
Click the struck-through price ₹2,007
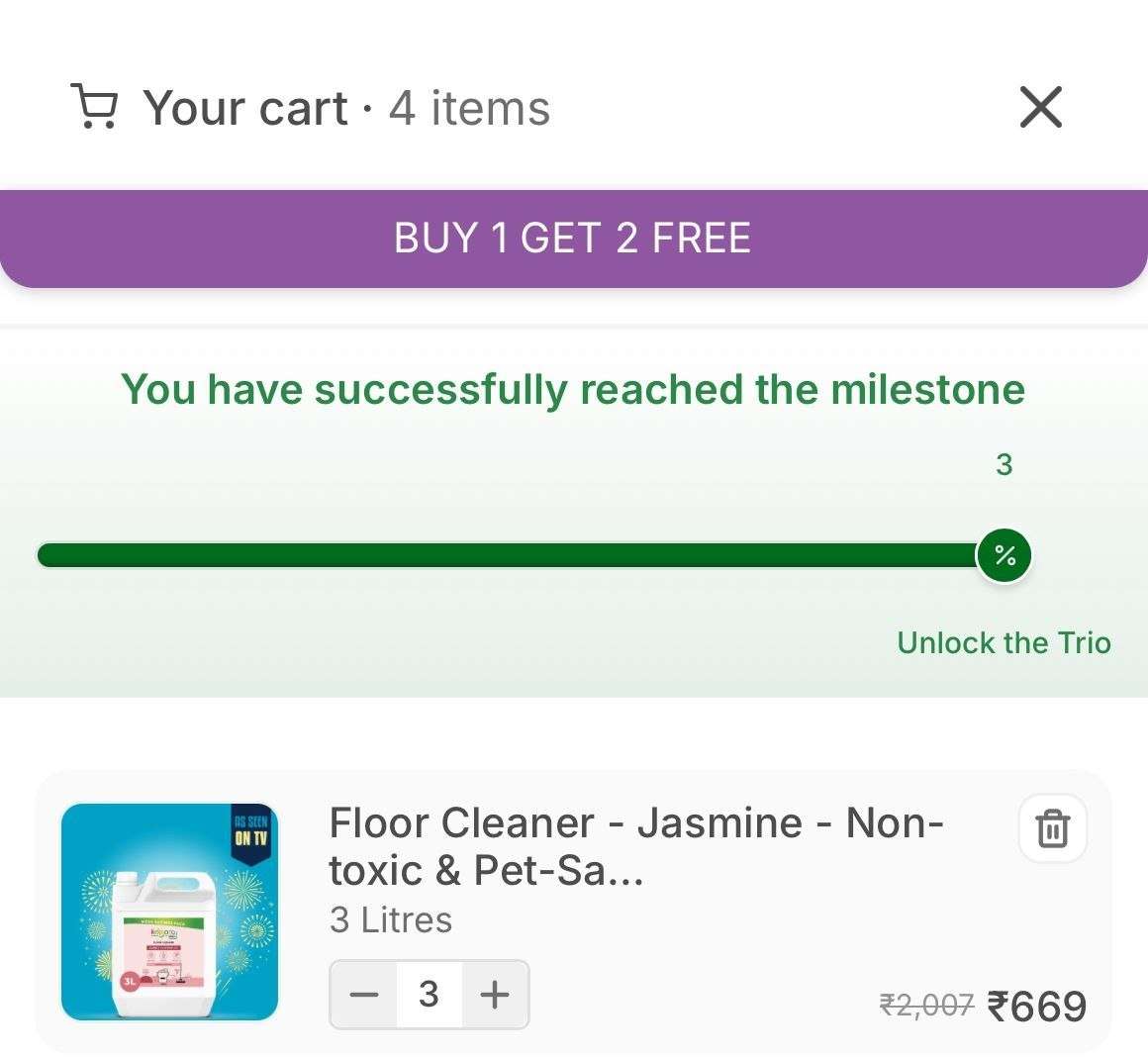(x=927, y=1007)
